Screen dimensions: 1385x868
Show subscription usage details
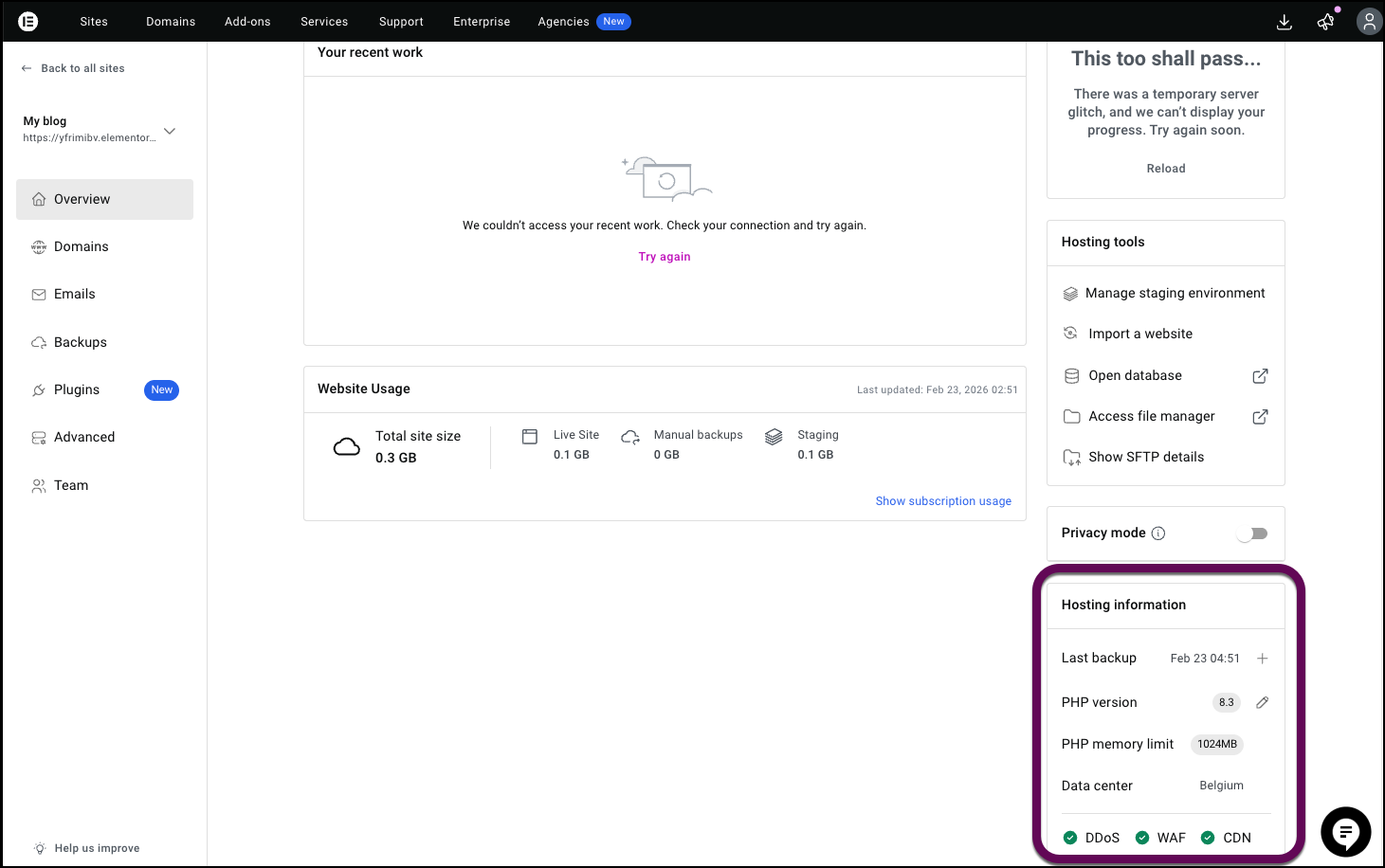coord(943,500)
